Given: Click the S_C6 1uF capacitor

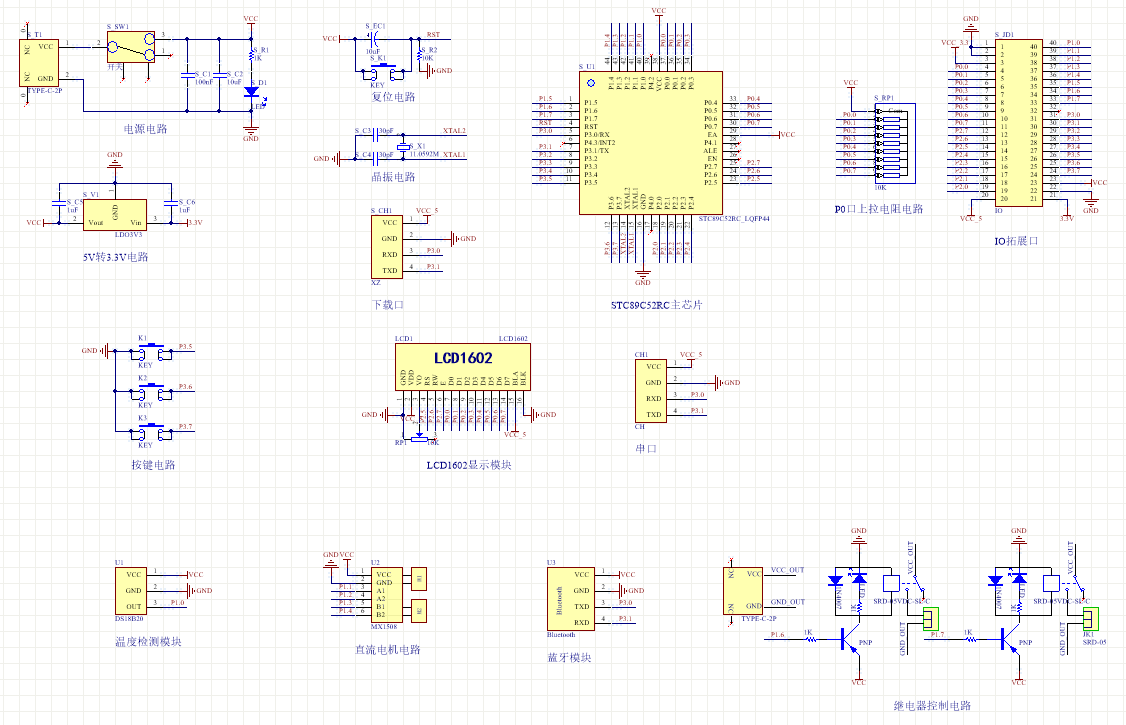Looking at the screenshot, I should [171, 203].
